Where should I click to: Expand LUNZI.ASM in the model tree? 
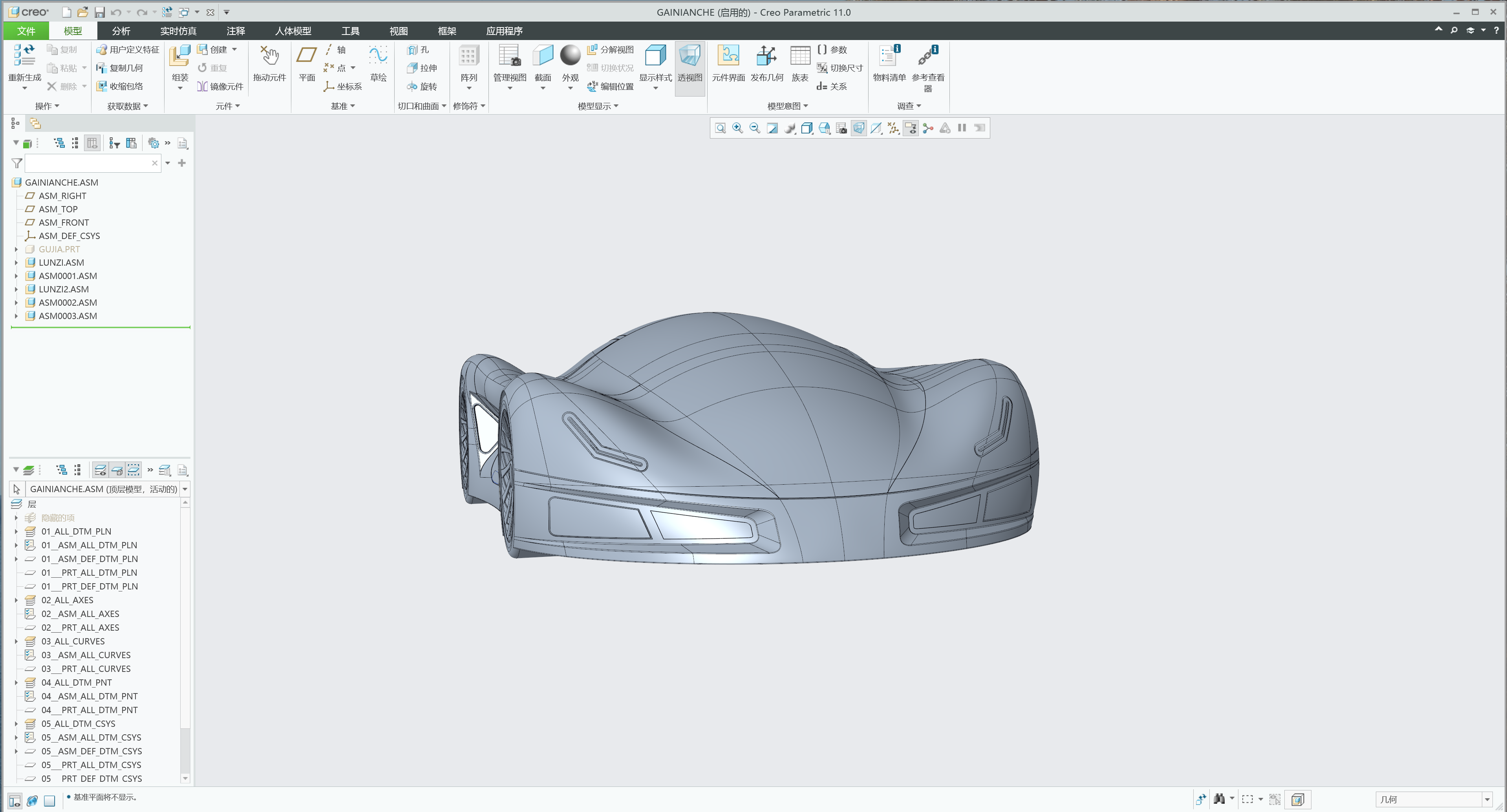tap(16, 263)
